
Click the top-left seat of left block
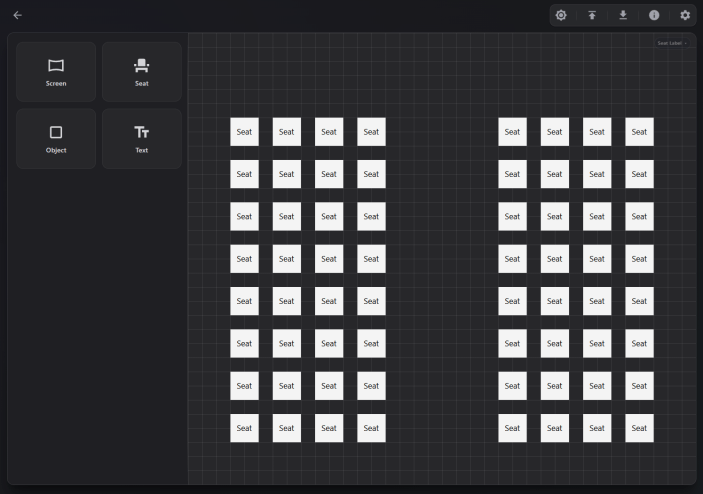[244, 131]
